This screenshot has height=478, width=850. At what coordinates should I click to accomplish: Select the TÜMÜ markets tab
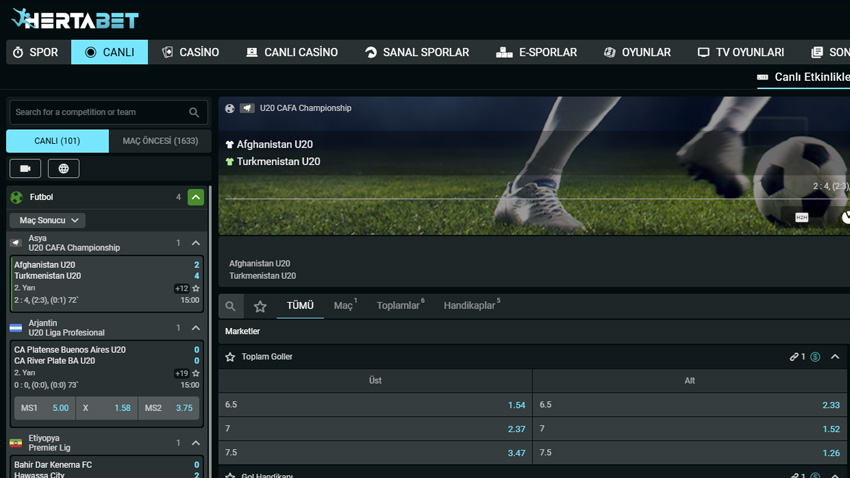(x=300, y=306)
